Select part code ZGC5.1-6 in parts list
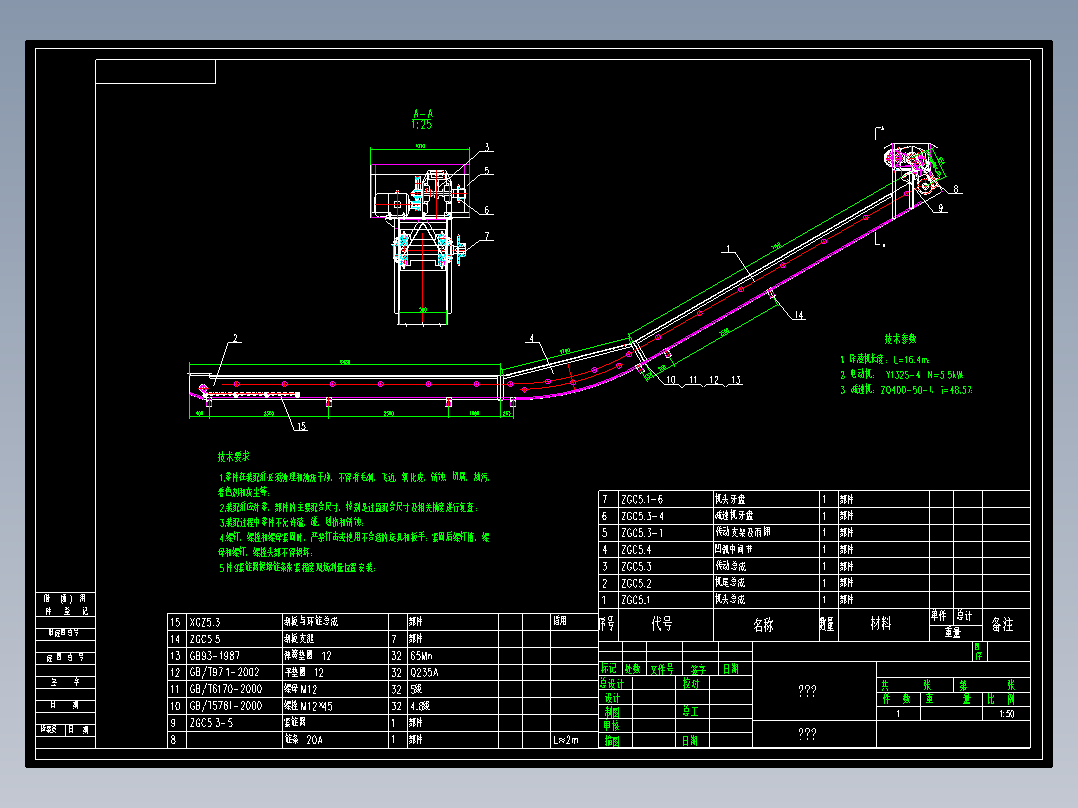This screenshot has height=808, width=1078. click(x=641, y=499)
